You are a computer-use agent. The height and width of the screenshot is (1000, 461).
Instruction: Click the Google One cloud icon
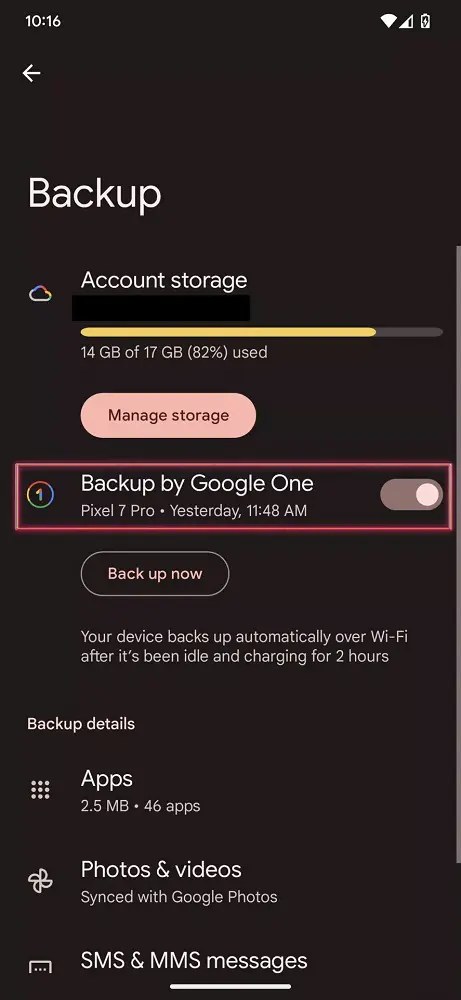(x=40, y=294)
